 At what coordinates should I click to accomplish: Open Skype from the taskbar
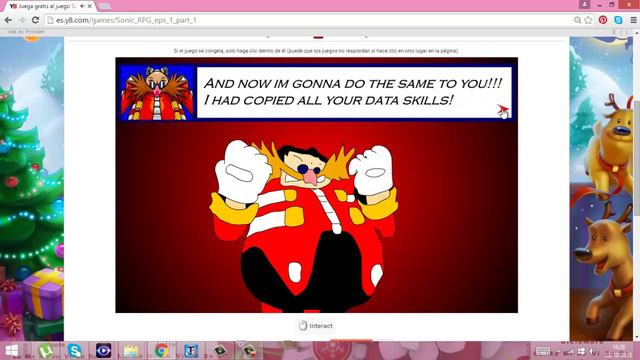pos(75,351)
